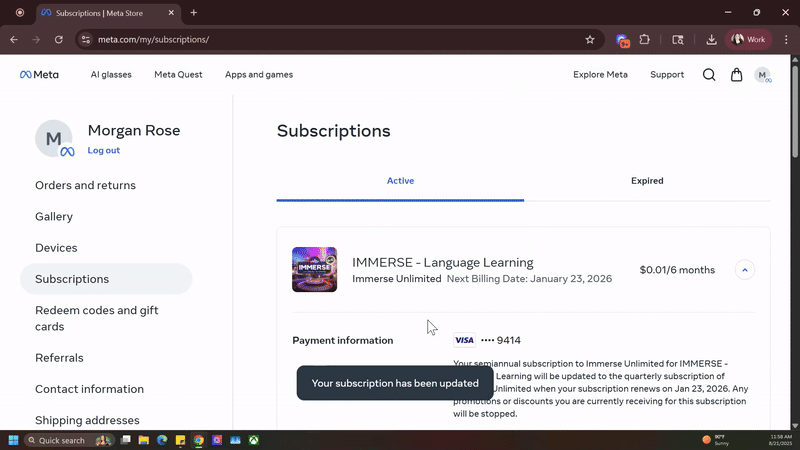Click the Meta logo in header
Image resolution: width=800 pixels, height=450 pixels.
tap(39, 75)
